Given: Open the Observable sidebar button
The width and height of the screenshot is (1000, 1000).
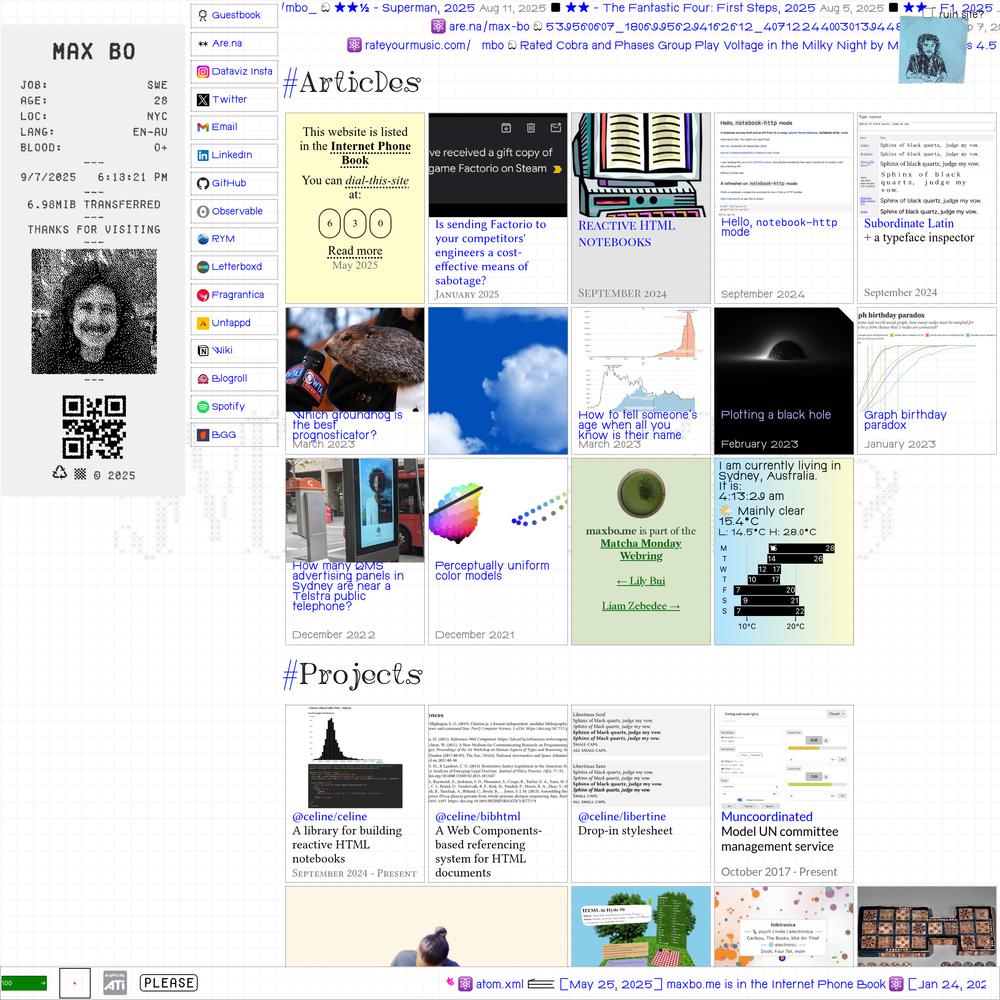Looking at the screenshot, I should pyautogui.click(x=234, y=211).
